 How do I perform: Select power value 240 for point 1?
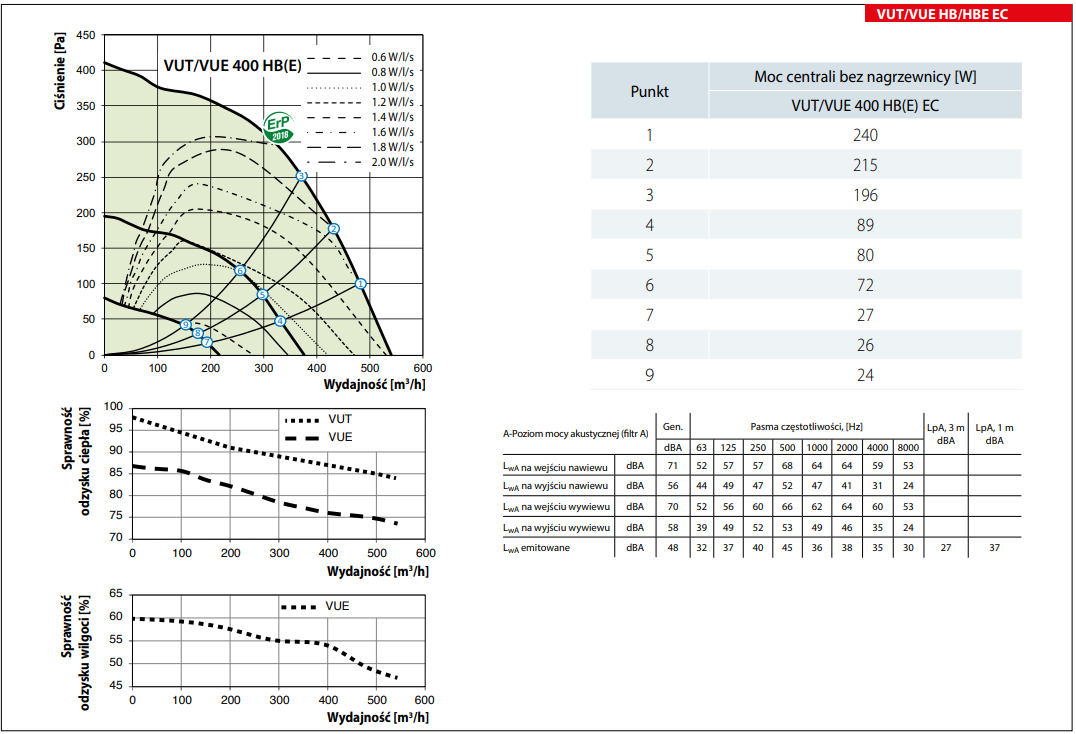[x=865, y=135]
